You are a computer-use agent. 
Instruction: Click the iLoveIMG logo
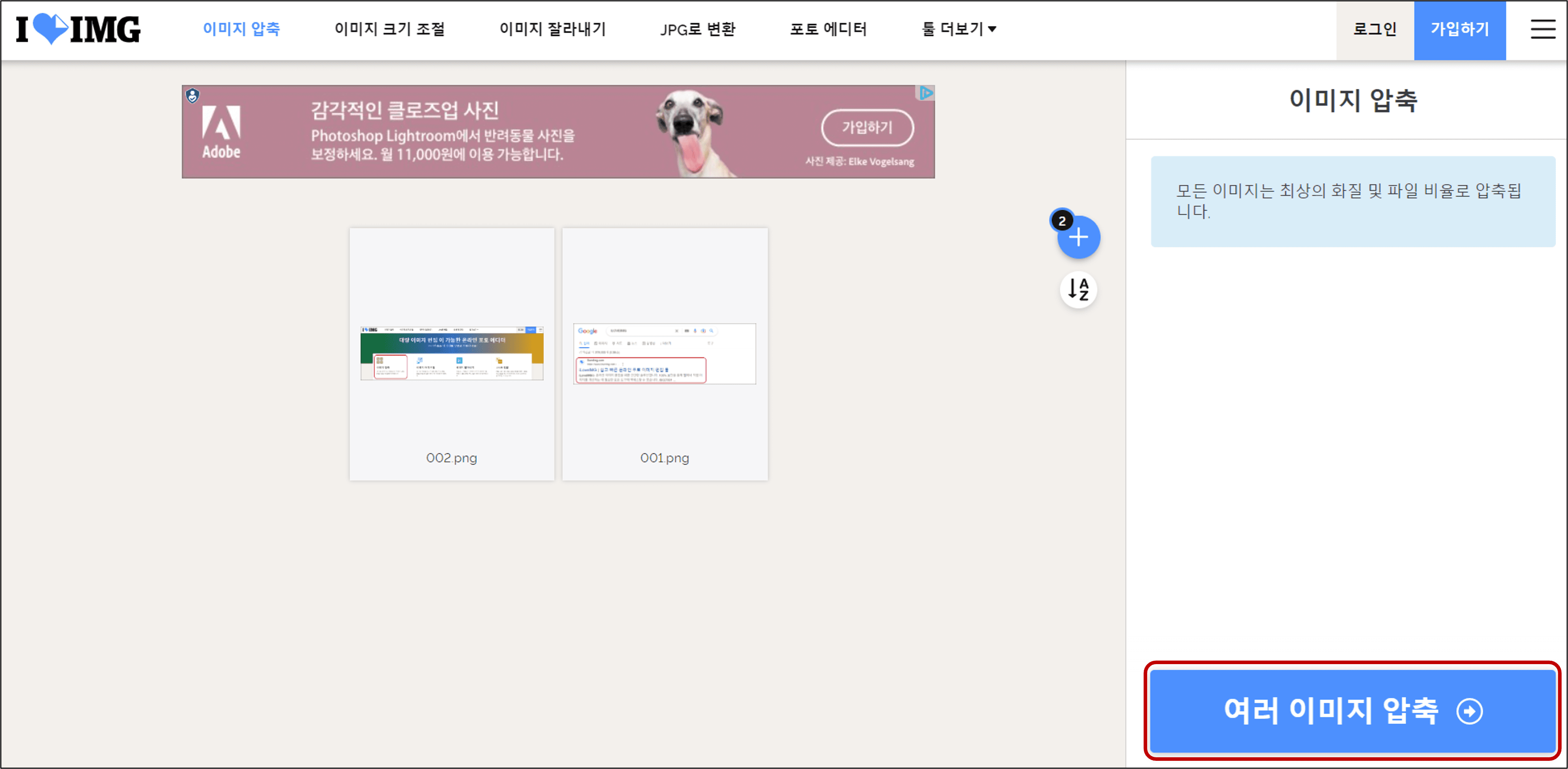tap(78, 29)
